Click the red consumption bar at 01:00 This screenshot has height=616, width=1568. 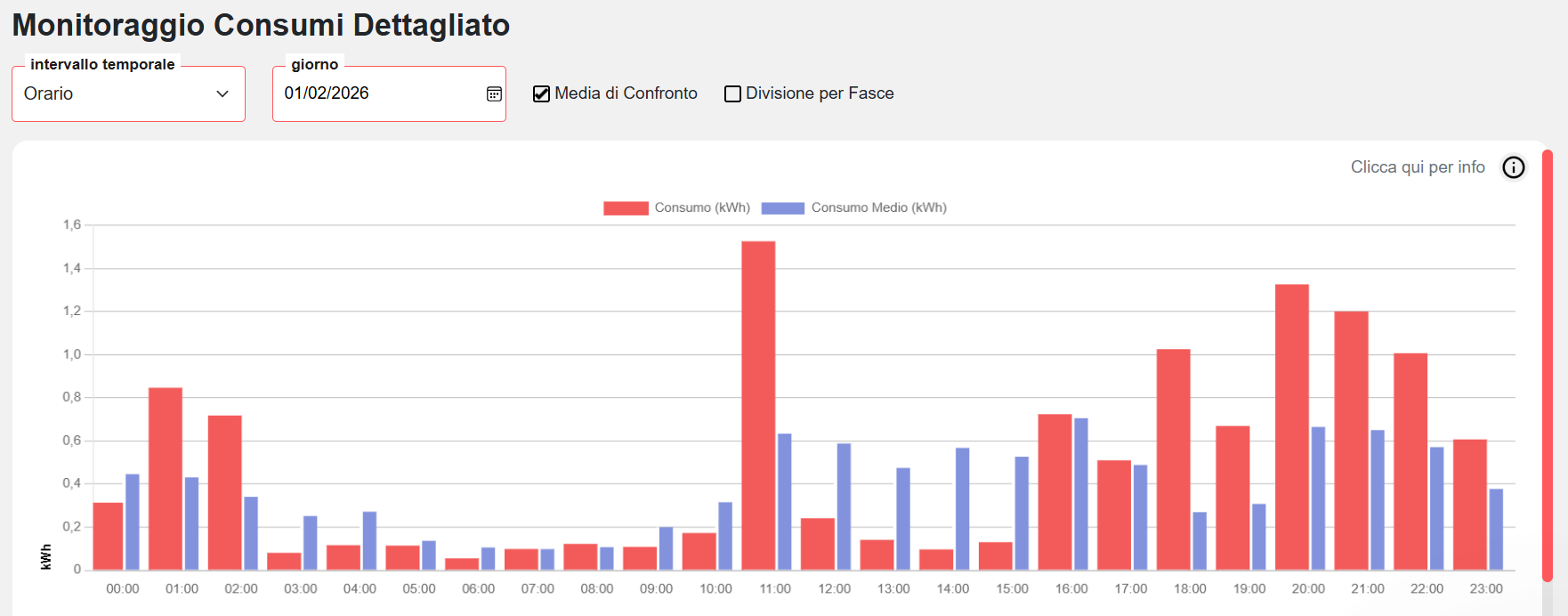166,479
